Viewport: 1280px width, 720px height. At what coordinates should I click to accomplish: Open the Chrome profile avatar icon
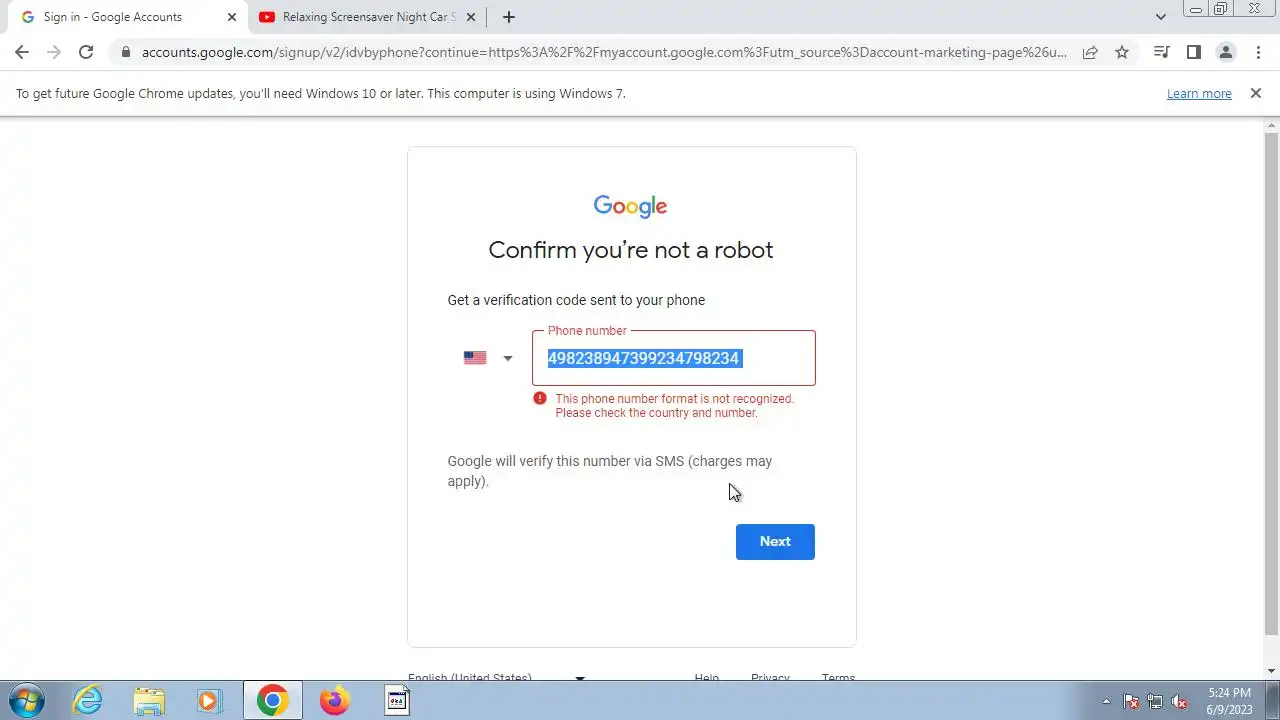(x=1225, y=52)
